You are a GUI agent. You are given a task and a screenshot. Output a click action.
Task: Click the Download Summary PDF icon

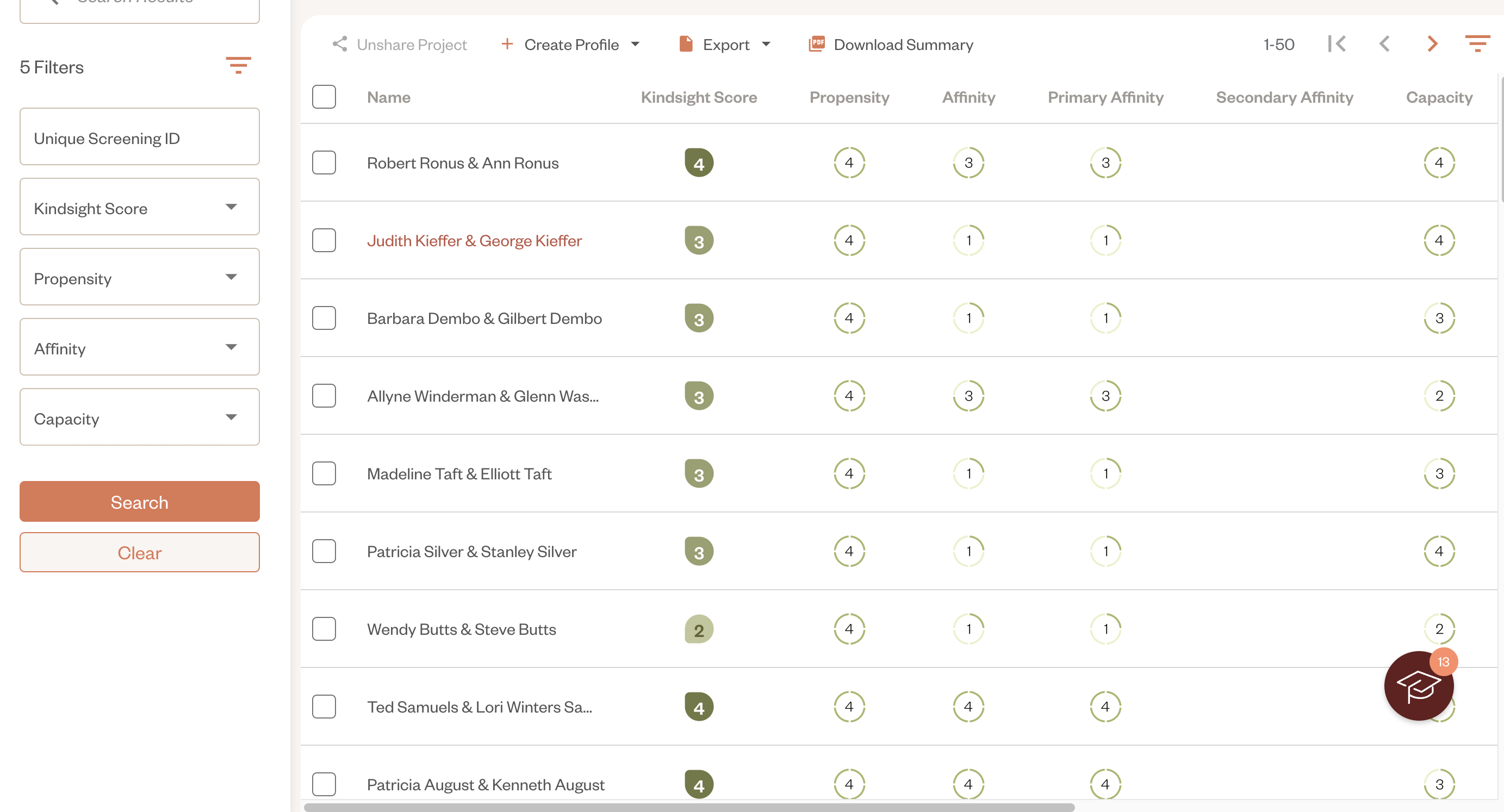(x=816, y=45)
